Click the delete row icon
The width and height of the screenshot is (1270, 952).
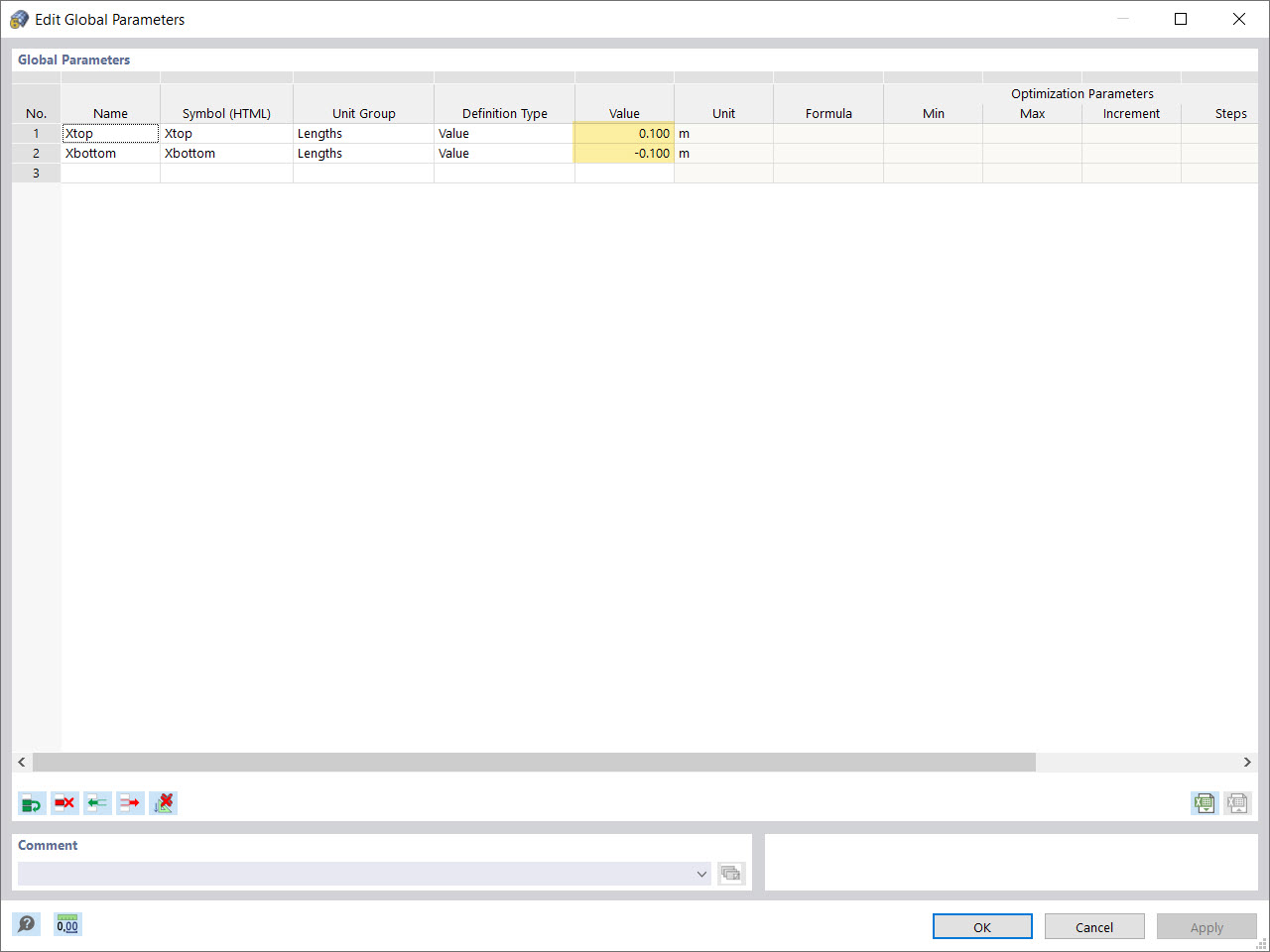[64, 803]
